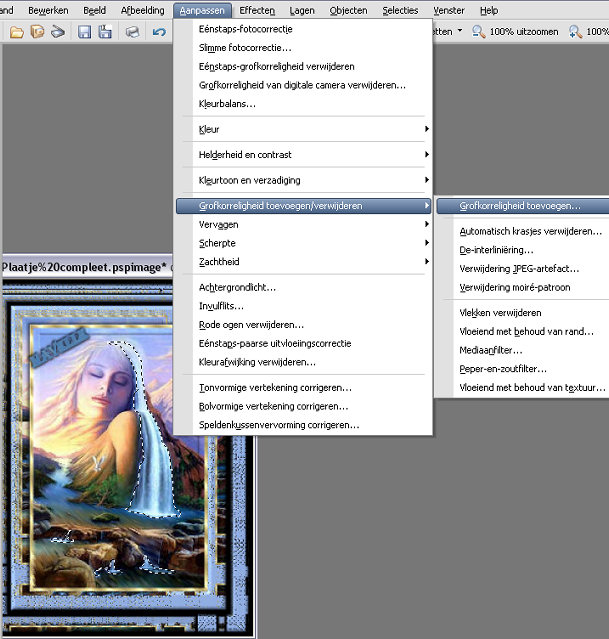Expand the Zachtheid submenu arrow
This screenshot has width=609, height=639.
426,262
